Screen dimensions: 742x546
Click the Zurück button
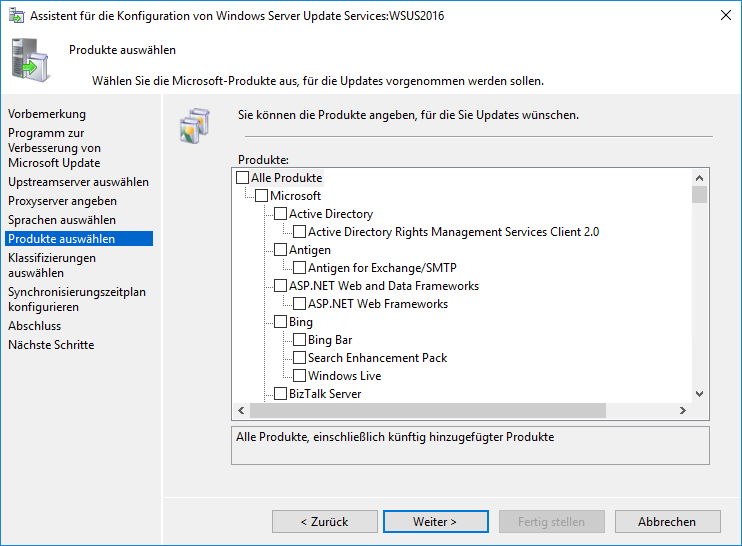pos(325,521)
